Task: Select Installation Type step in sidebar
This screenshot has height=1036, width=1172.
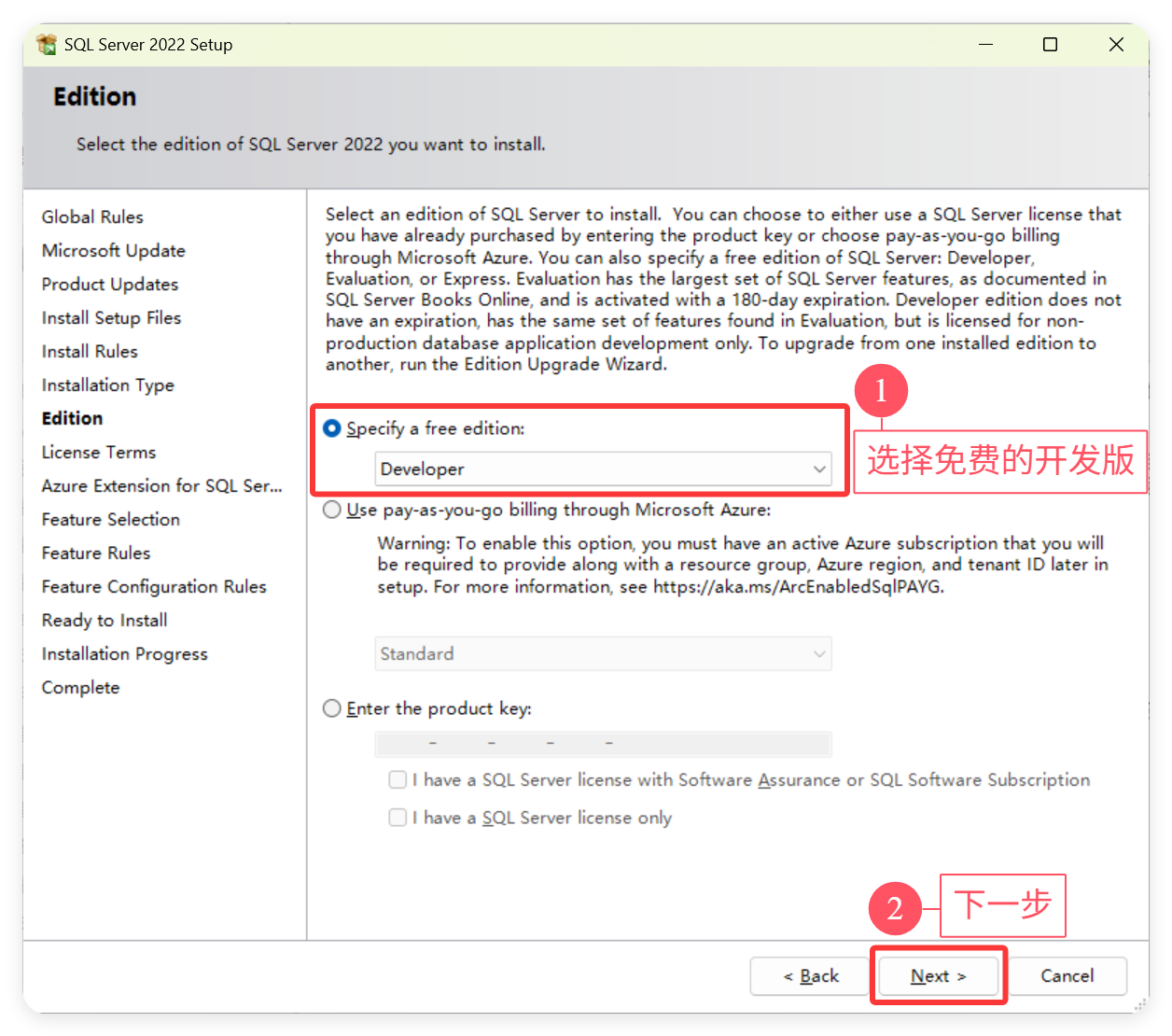Action: 107,385
